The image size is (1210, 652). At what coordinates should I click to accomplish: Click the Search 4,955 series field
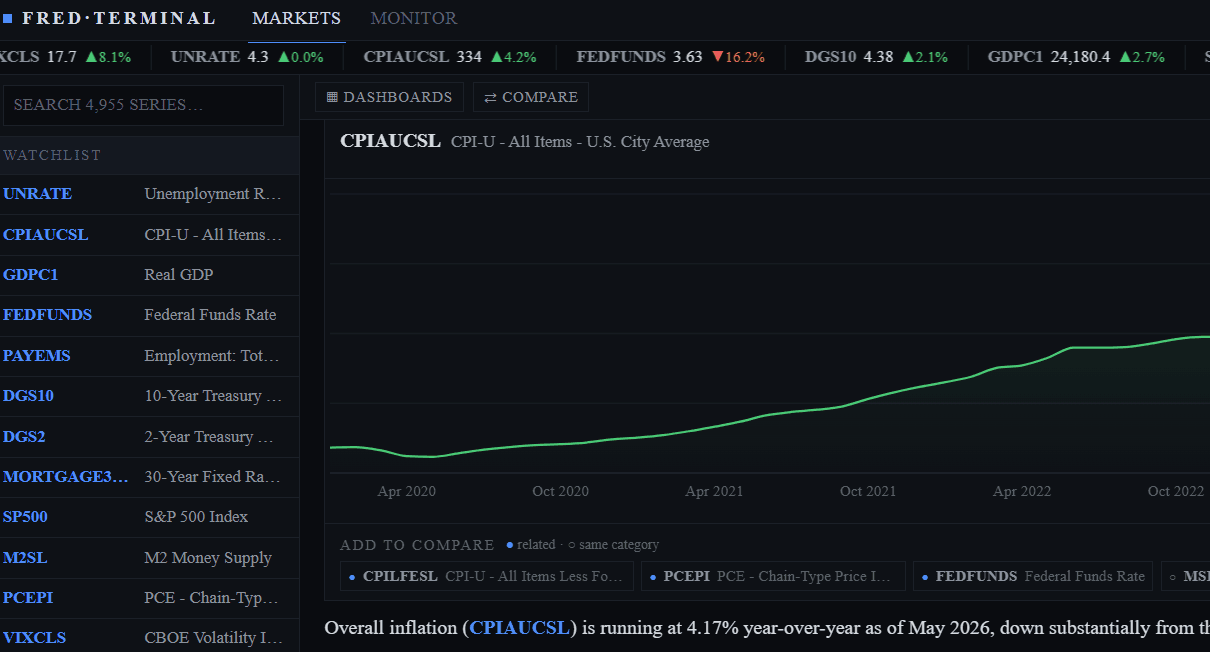[143, 105]
